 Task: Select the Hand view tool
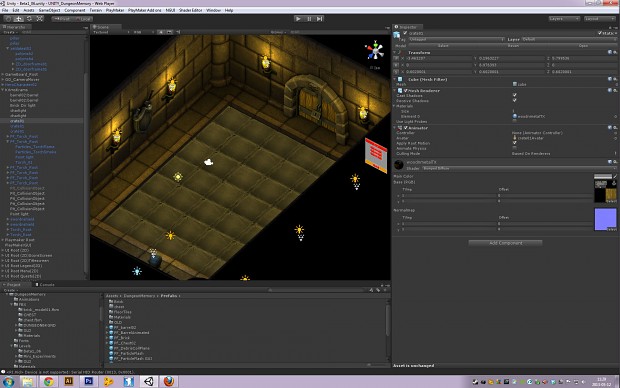pos(8,19)
